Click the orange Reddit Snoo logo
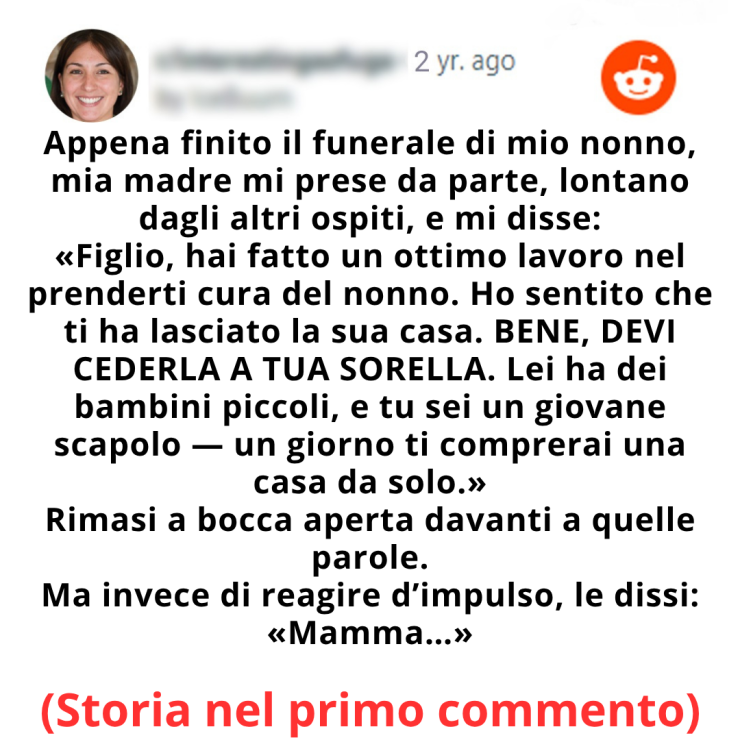This screenshot has width=740, height=740. point(638,77)
